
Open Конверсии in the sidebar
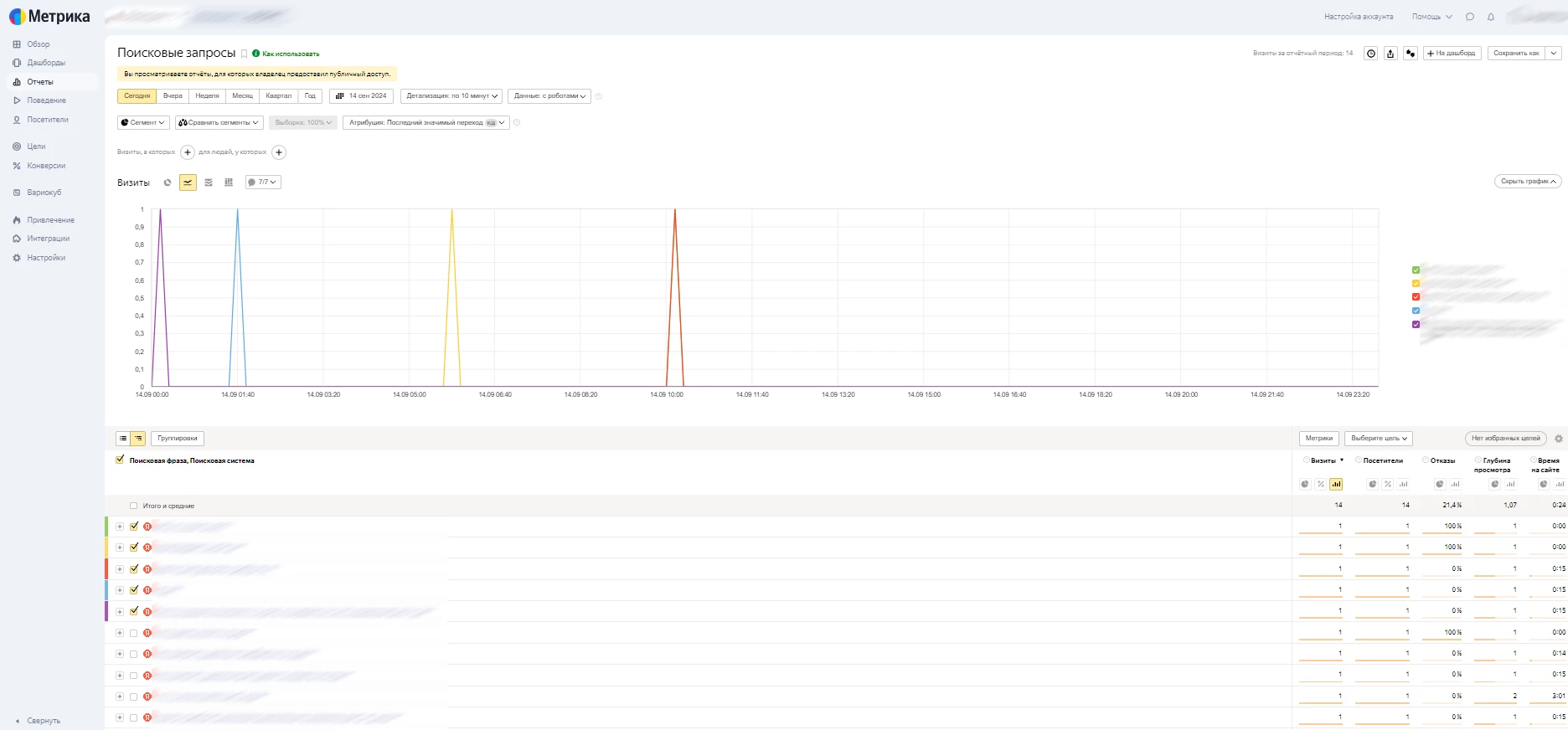point(46,166)
